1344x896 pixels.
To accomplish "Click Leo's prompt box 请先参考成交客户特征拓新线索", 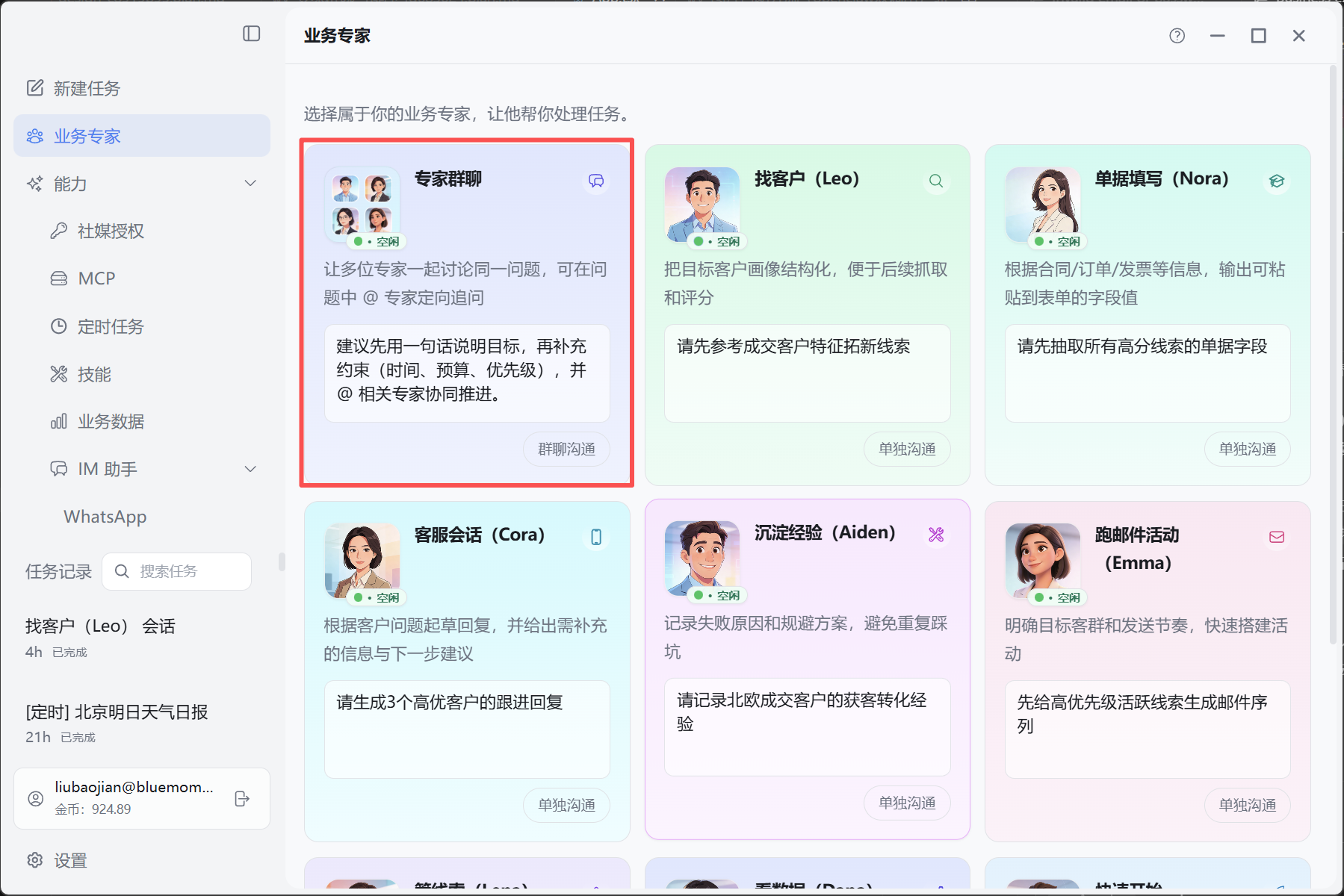I will pos(808,373).
